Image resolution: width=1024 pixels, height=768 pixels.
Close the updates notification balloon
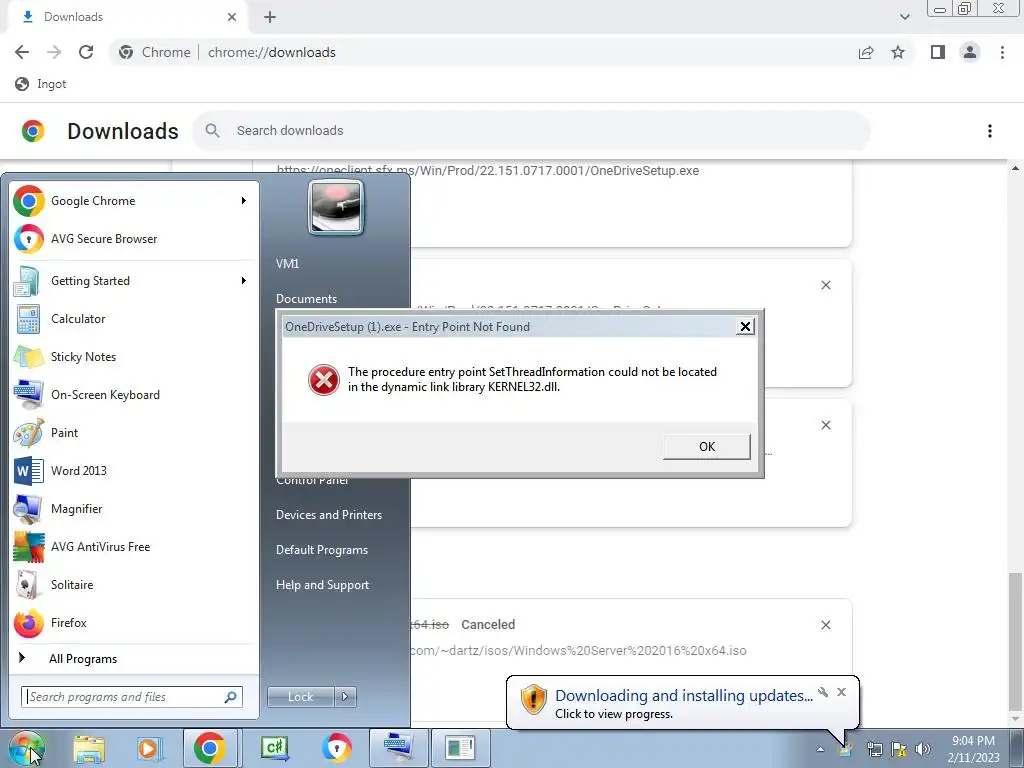[x=841, y=692]
